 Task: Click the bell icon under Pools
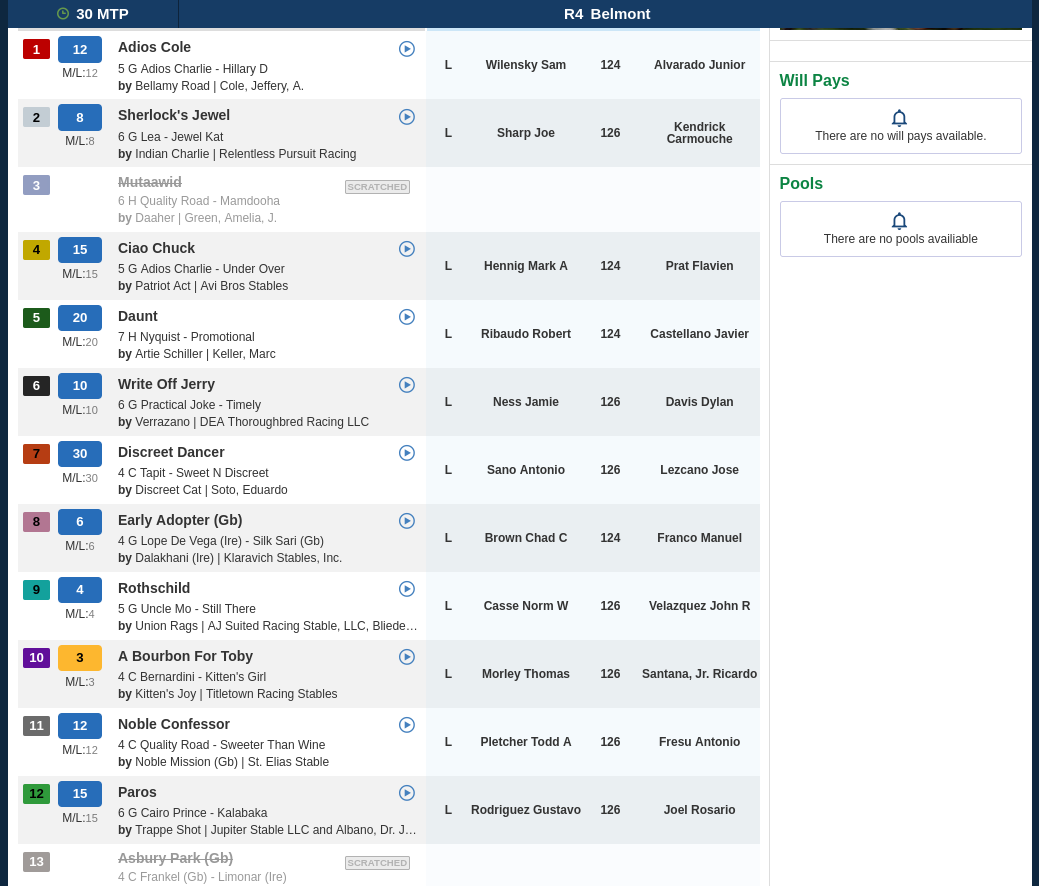coord(899,221)
